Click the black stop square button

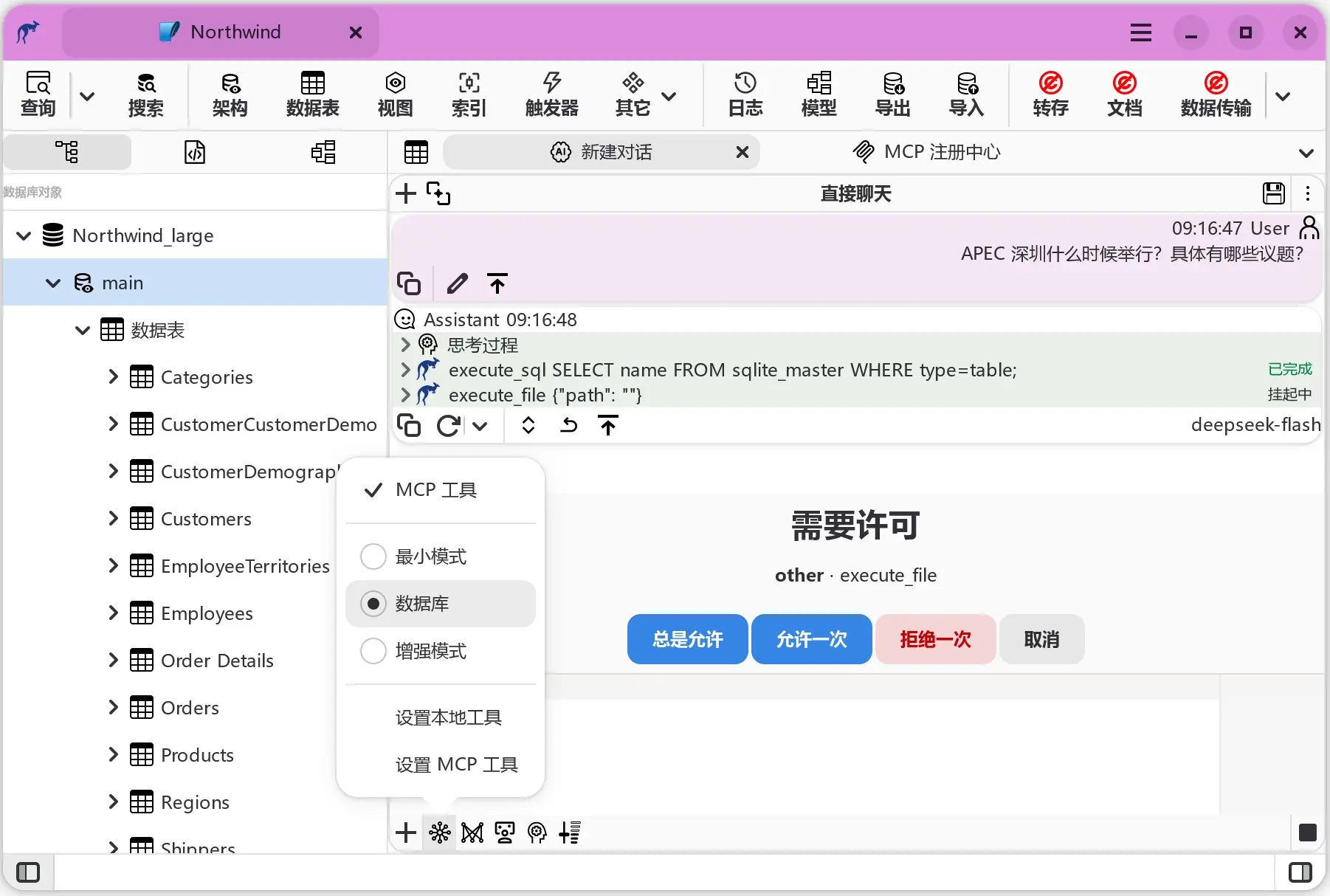point(1307,833)
